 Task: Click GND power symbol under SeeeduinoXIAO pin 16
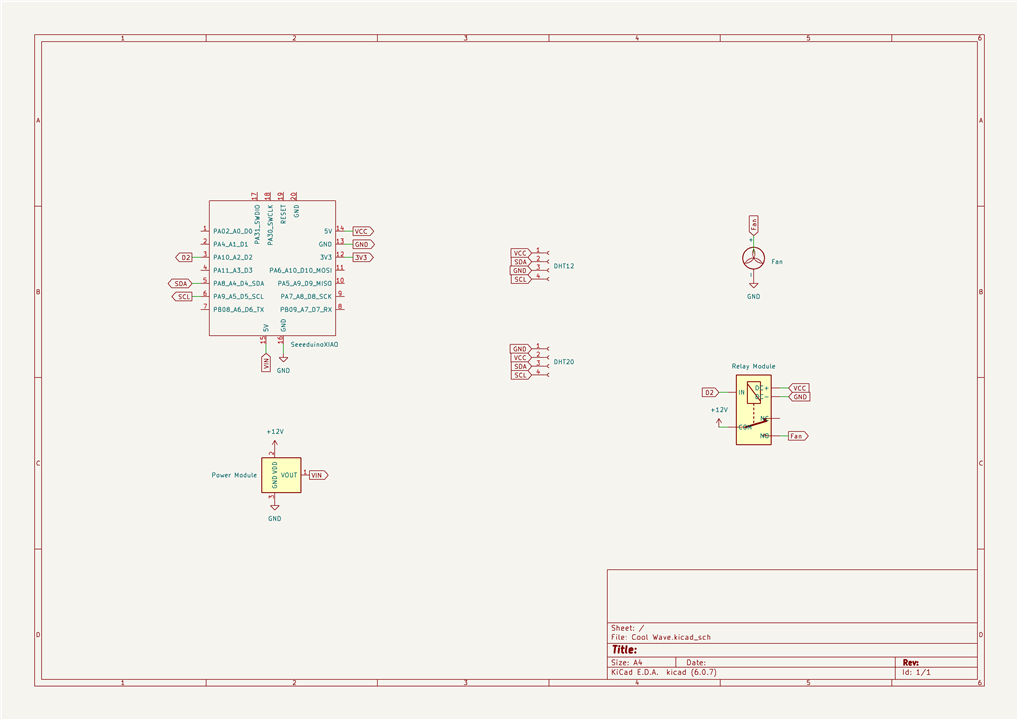click(283, 358)
